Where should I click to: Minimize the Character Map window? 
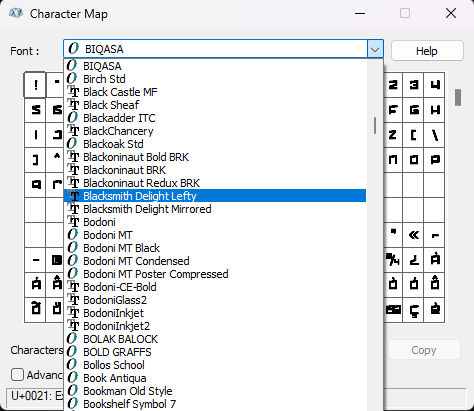[x=360, y=13]
